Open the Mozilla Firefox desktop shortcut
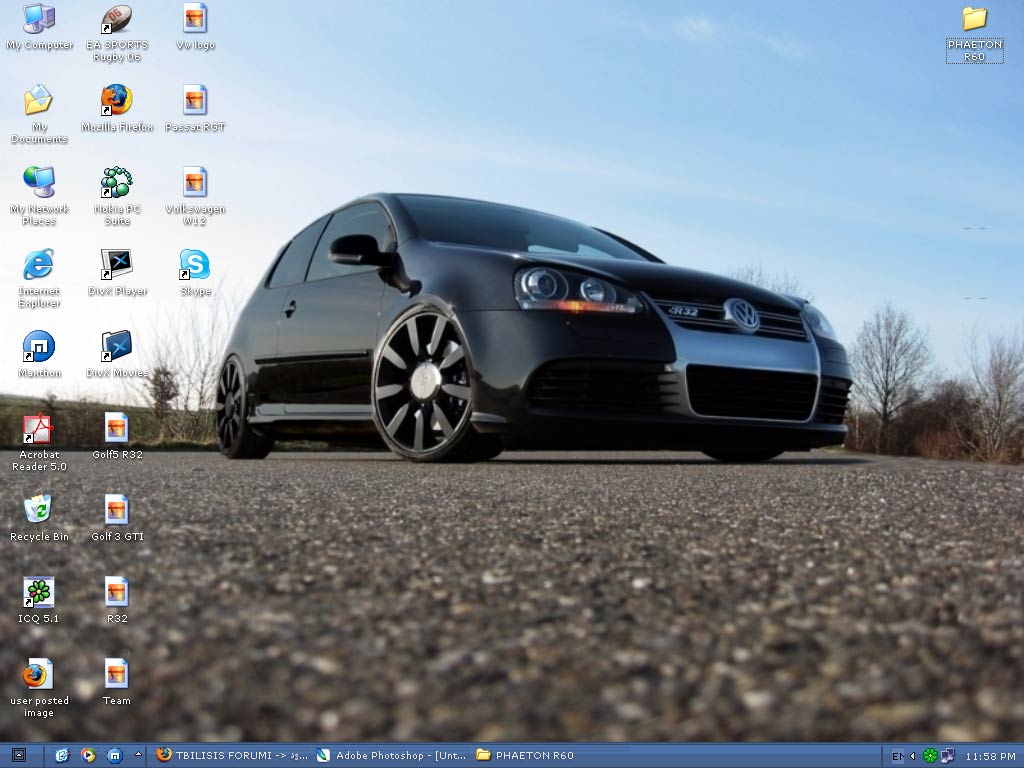The image size is (1024, 768). point(117,101)
